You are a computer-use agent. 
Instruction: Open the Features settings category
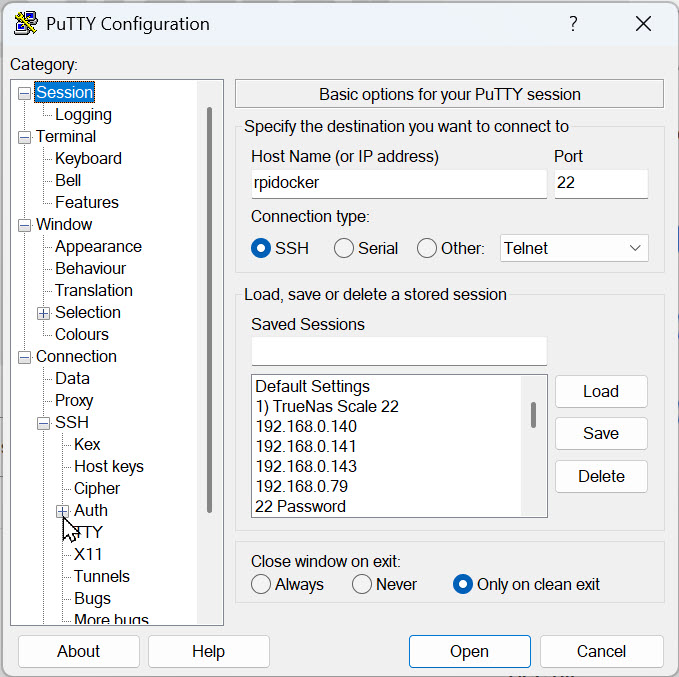tap(87, 203)
